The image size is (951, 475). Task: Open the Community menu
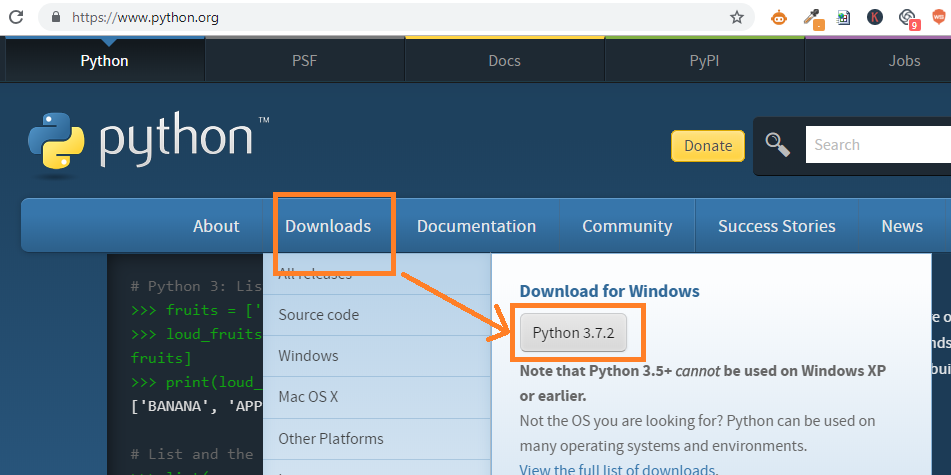click(627, 226)
